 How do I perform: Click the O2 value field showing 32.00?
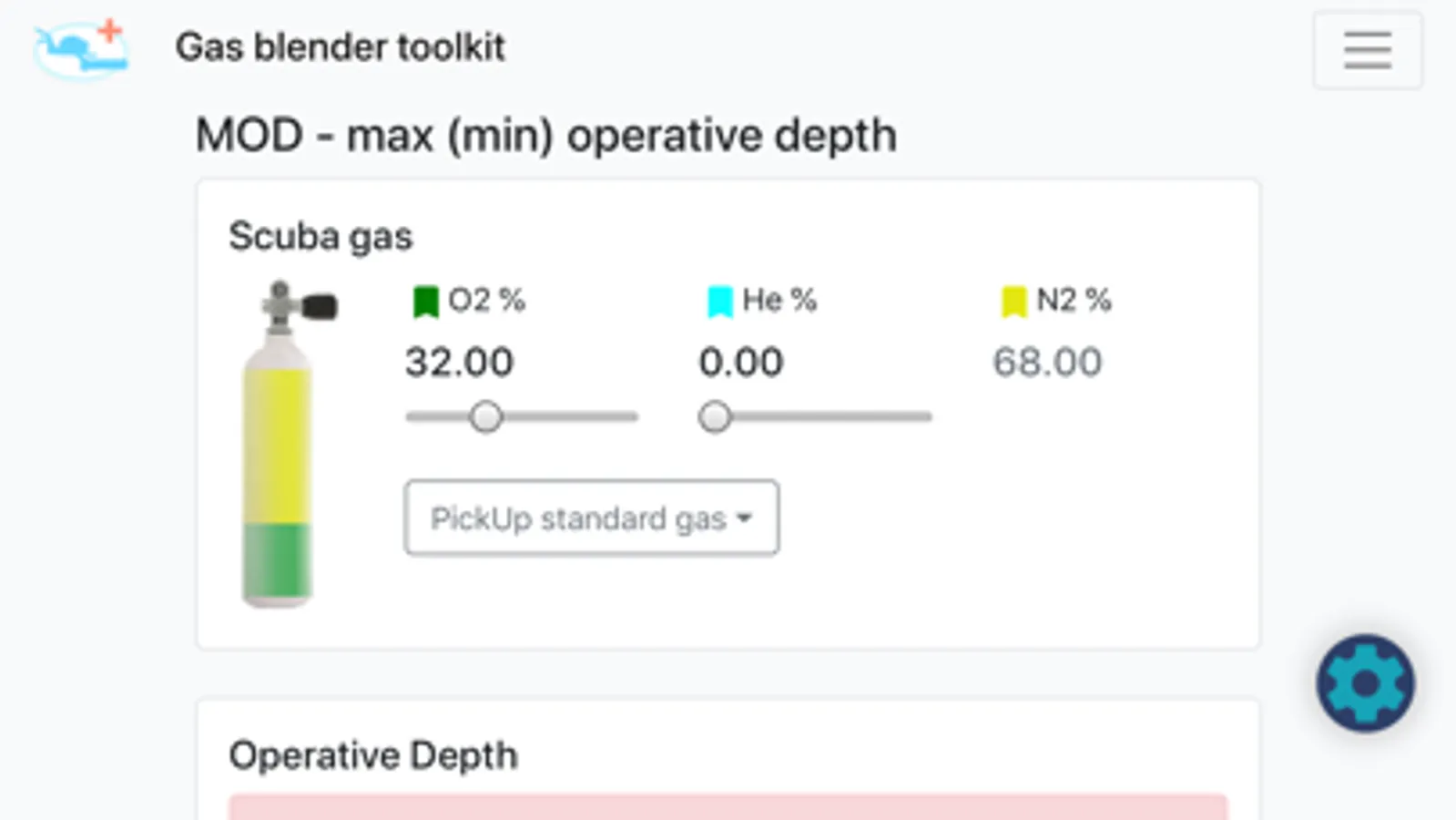click(x=460, y=363)
